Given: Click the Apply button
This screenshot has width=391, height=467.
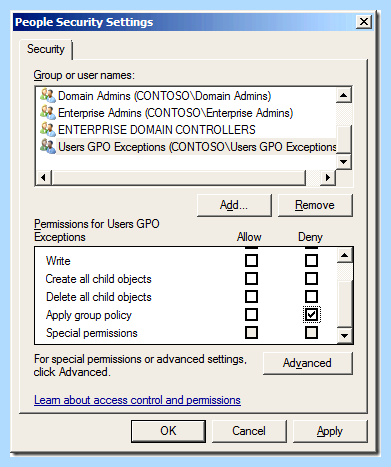Looking at the screenshot, I should (330, 431).
